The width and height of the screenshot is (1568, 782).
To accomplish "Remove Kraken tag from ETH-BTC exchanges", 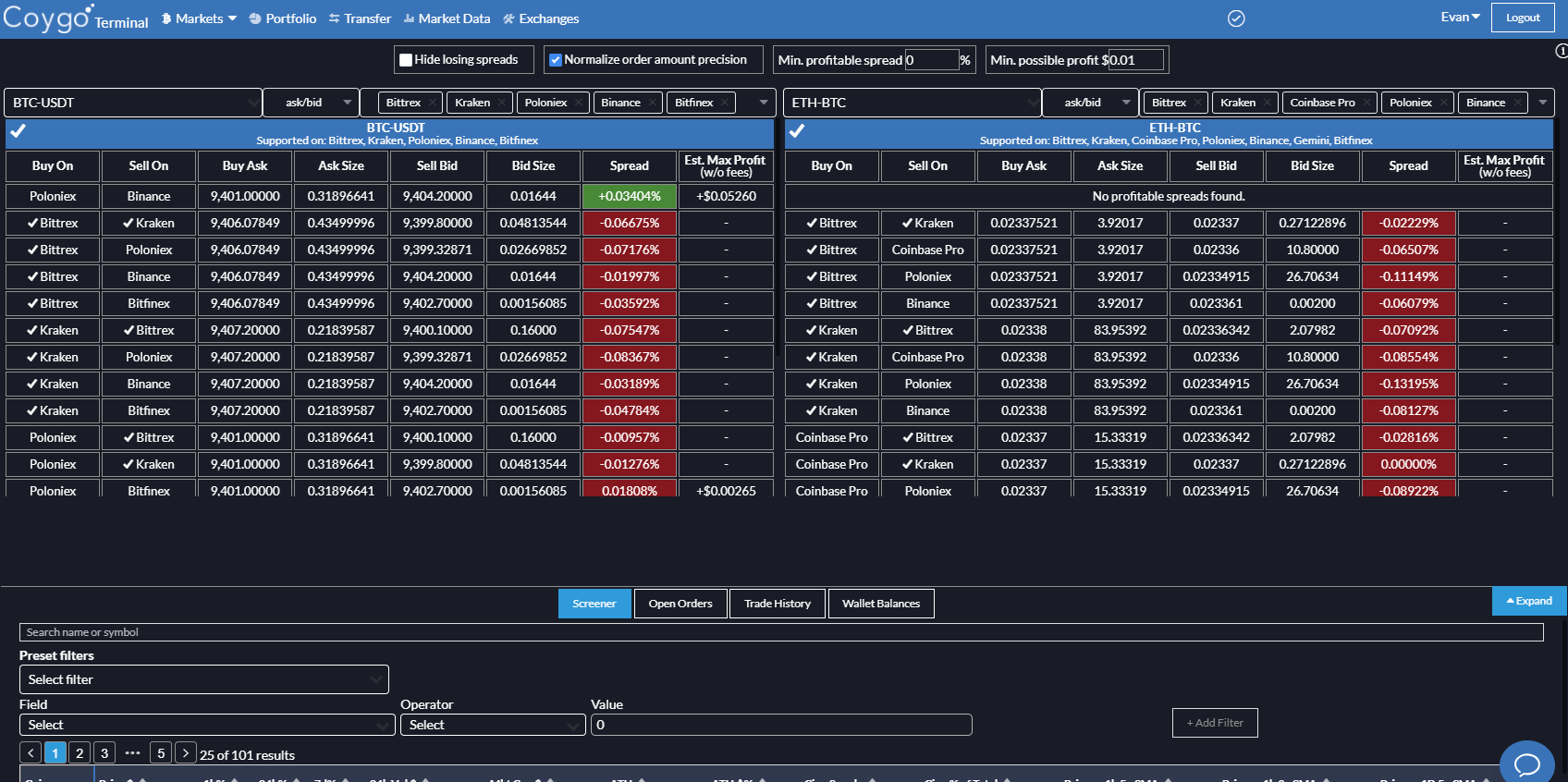I will pos(1268,103).
